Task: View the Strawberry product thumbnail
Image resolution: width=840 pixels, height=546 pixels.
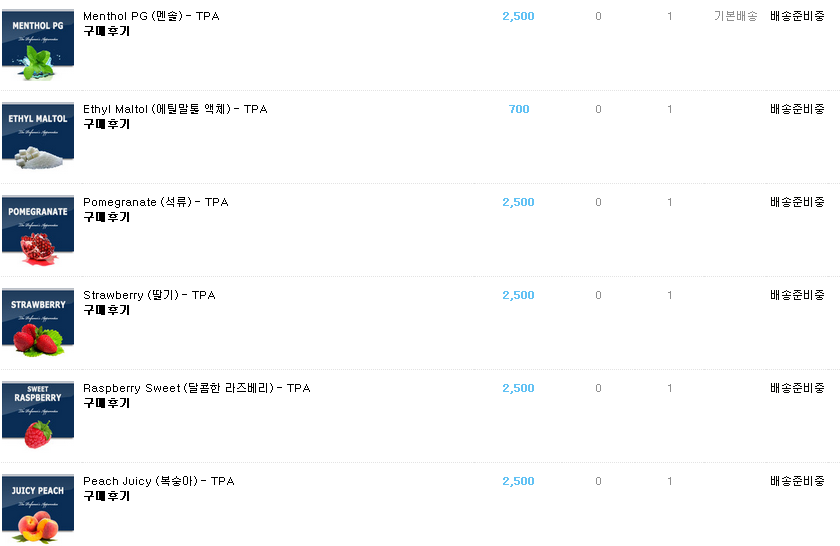Action: (38, 323)
